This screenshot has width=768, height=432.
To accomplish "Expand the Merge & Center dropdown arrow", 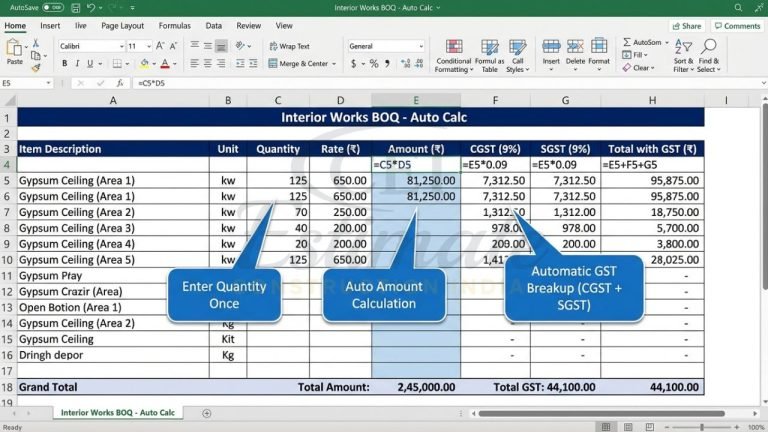I will coord(334,64).
